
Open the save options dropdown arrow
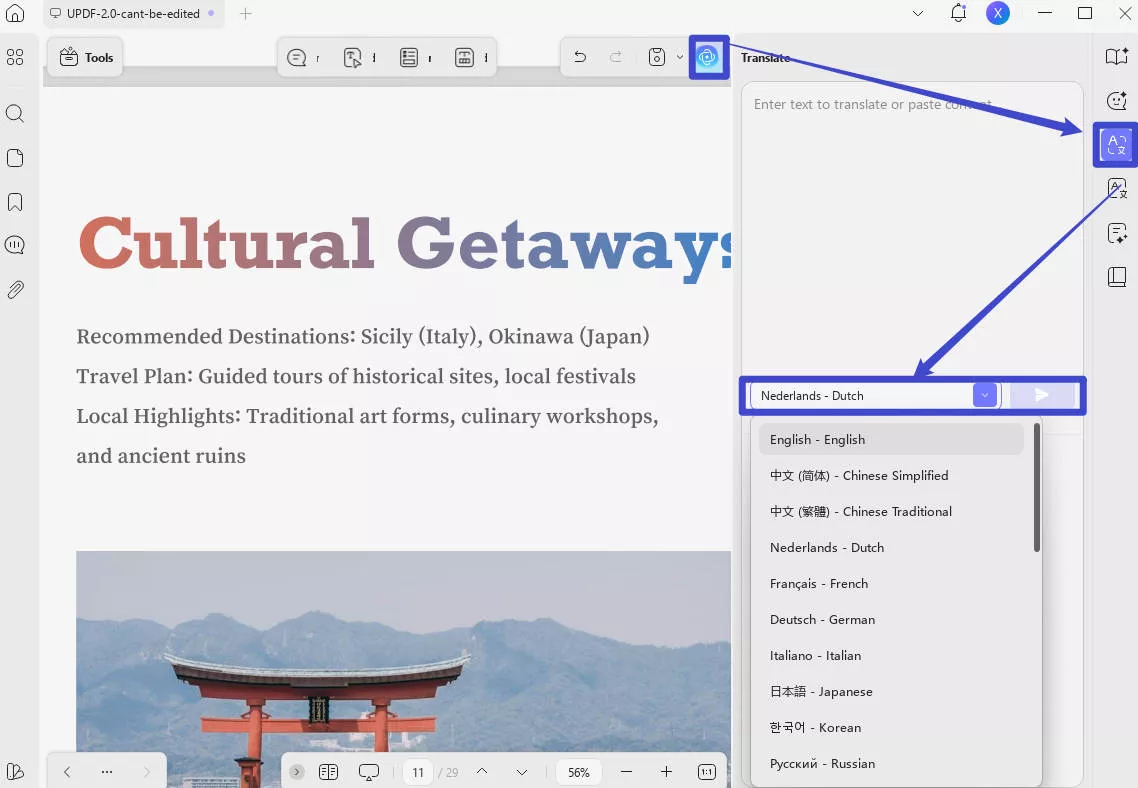tap(679, 57)
